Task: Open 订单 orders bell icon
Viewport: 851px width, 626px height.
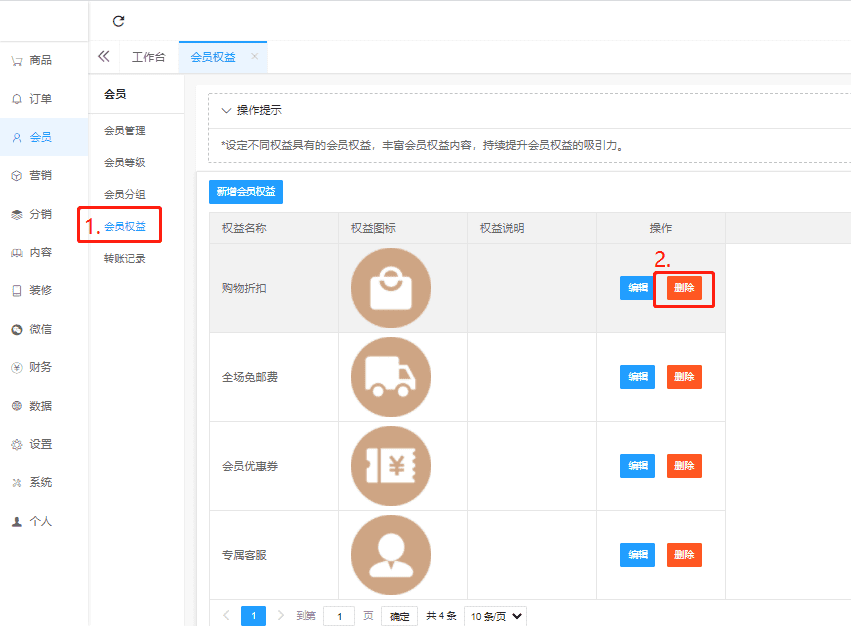Action: pyautogui.click(x=17, y=99)
